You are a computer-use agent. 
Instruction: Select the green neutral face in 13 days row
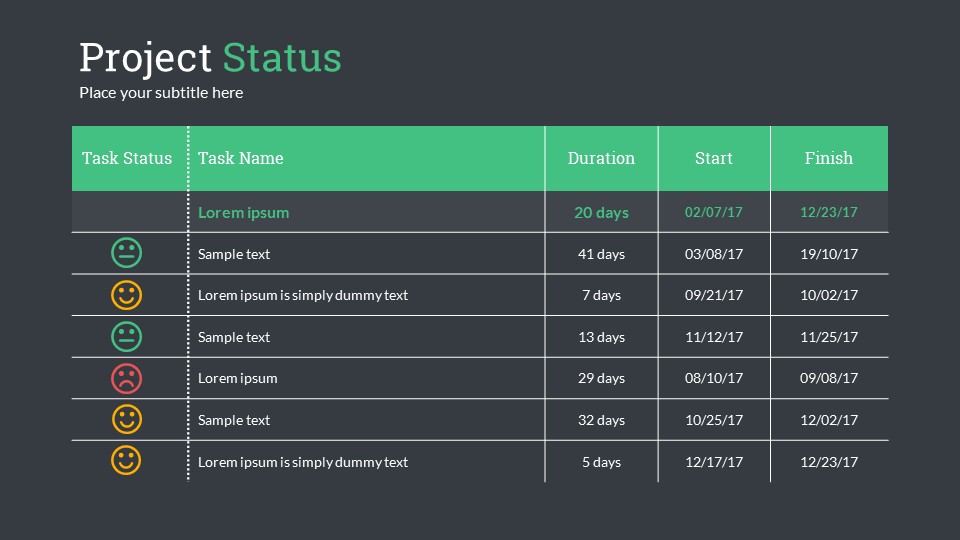127,337
